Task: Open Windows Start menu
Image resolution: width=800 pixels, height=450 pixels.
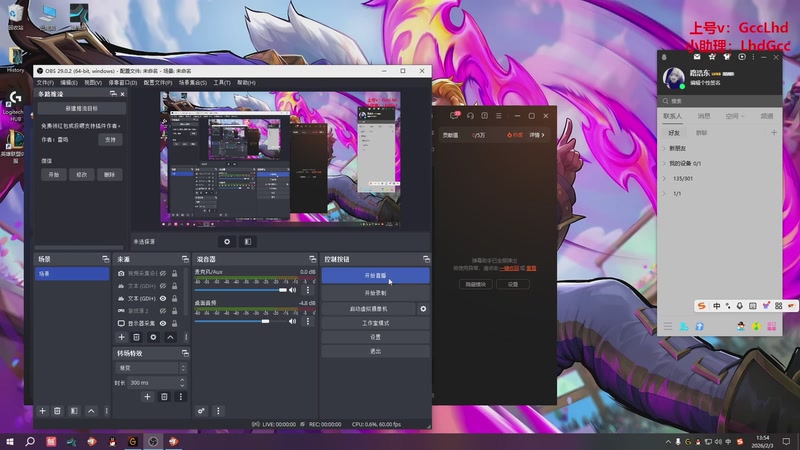Action: (x=9, y=441)
